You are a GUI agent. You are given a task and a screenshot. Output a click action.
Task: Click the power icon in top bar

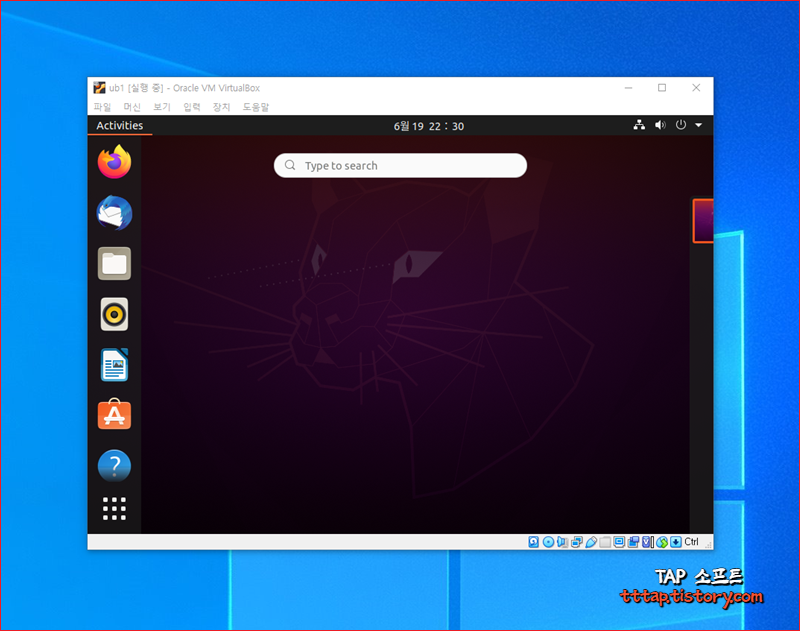pos(681,125)
